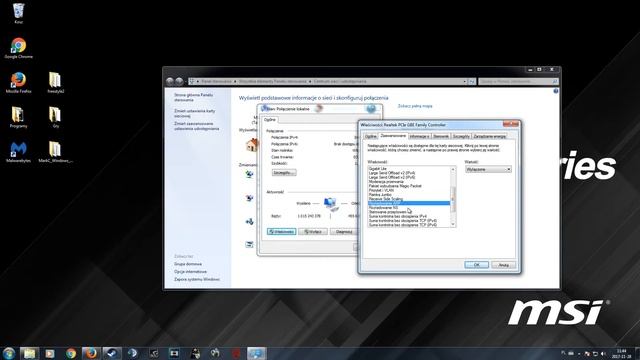Screen dimensions: 640x360
Task: Open the 'Zapora systemu Windows' link
Action: (x=197, y=280)
